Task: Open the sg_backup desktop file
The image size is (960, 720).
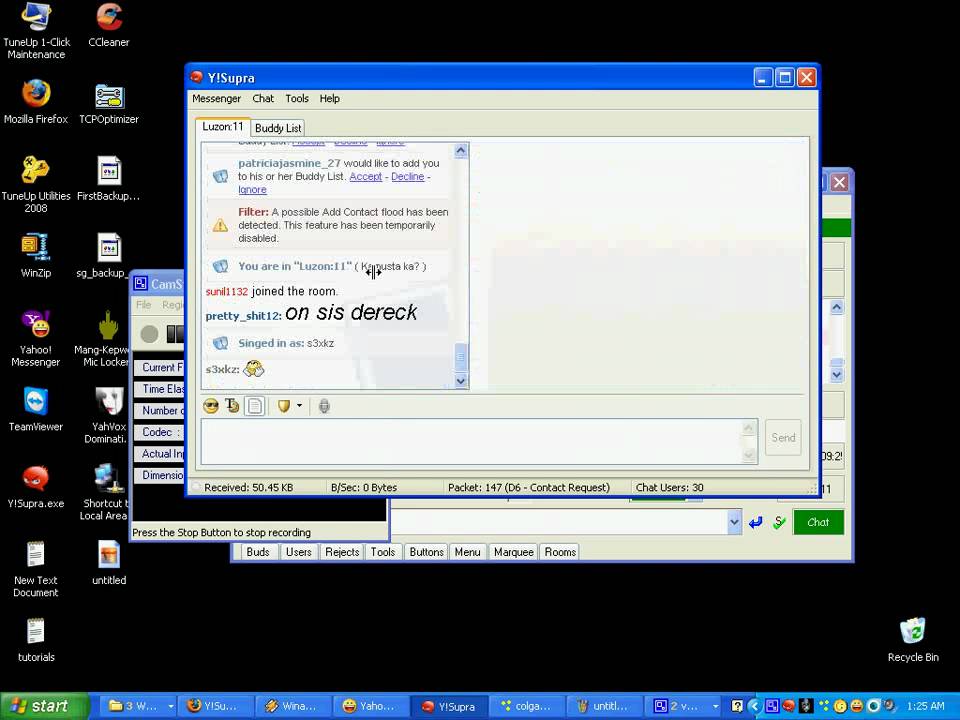Action: [x=104, y=256]
